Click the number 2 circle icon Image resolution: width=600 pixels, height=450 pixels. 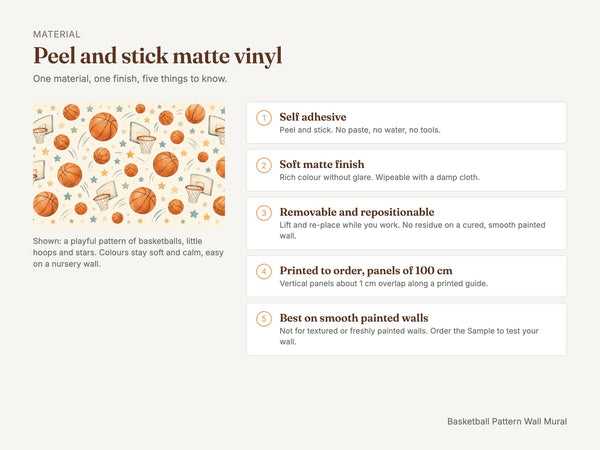(264, 165)
